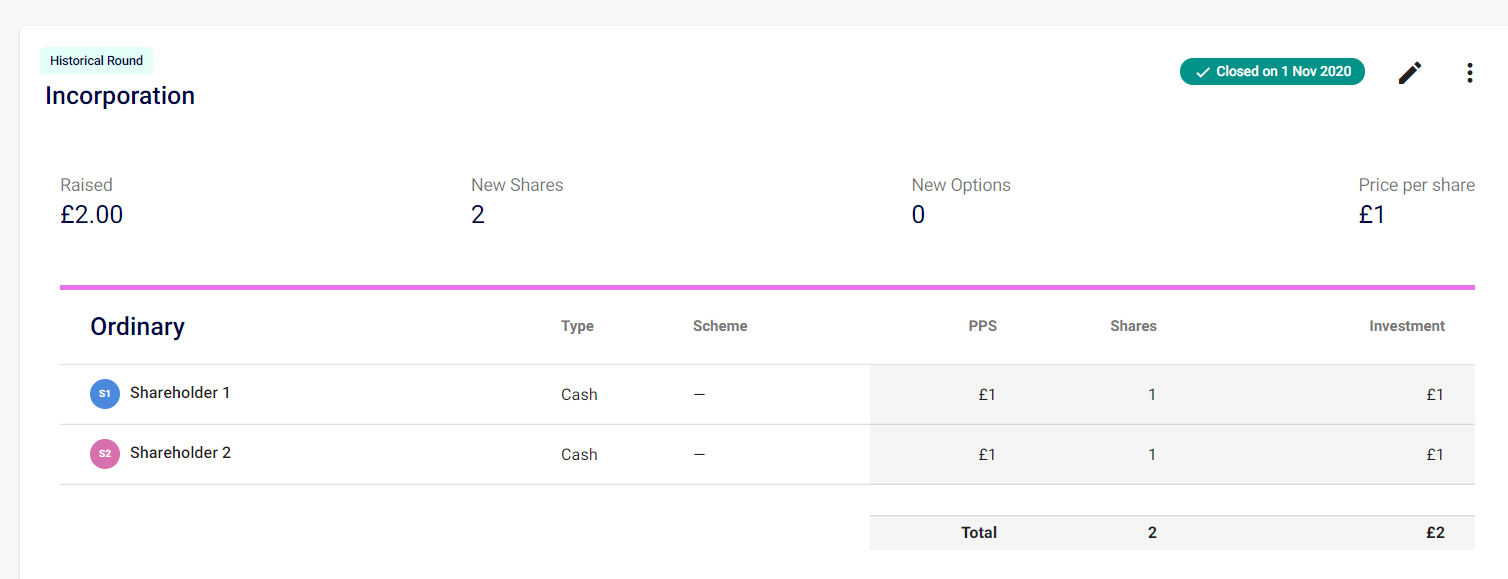
Task: Click the Ordinary share class heading
Action: pyautogui.click(x=137, y=327)
